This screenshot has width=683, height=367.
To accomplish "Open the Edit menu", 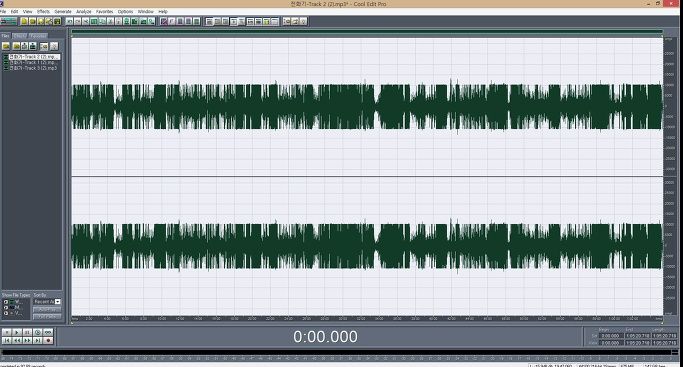I will coord(14,11).
